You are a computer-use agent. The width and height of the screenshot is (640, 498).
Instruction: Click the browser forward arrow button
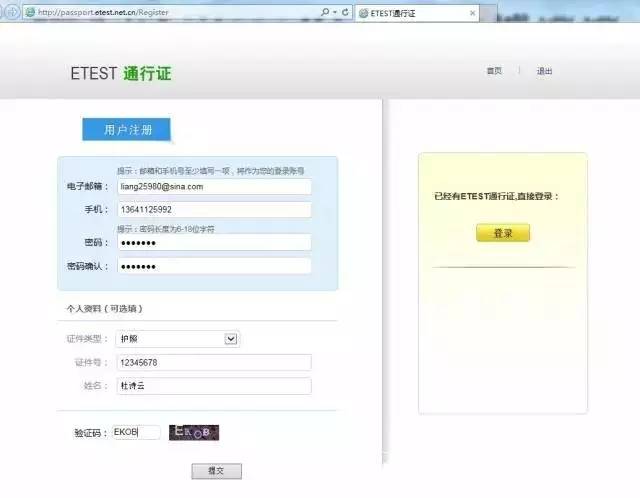tap(12, 12)
